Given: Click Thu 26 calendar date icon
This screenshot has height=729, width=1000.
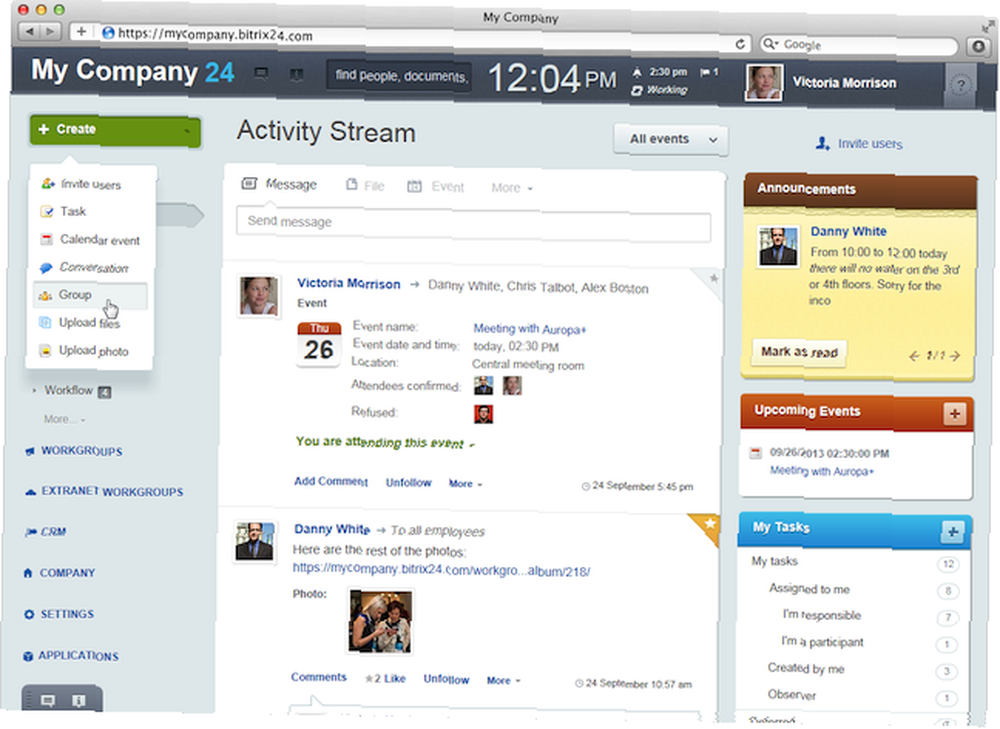Looking at the screenshot, I should [319, 344].
